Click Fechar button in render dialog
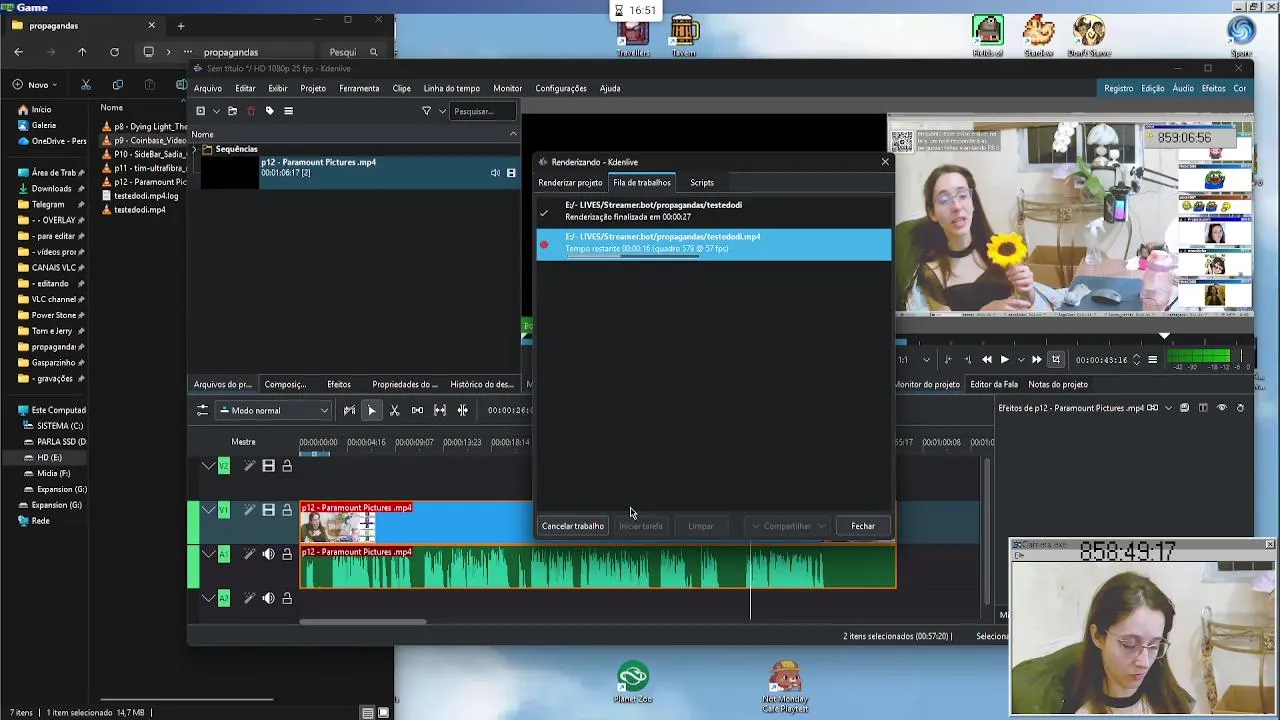 (863, 526)
